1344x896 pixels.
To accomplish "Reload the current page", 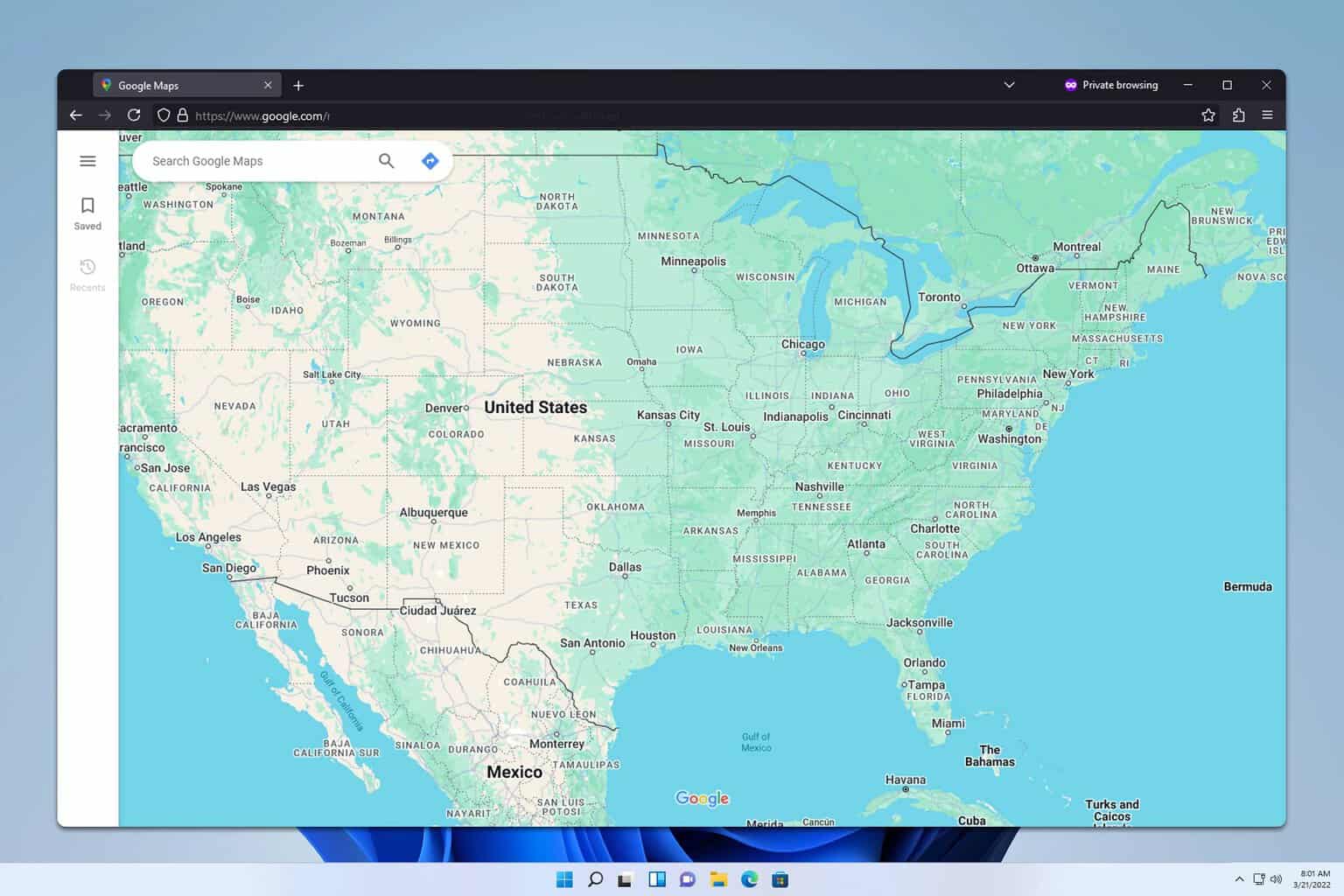I will click(x=134, y=115).
